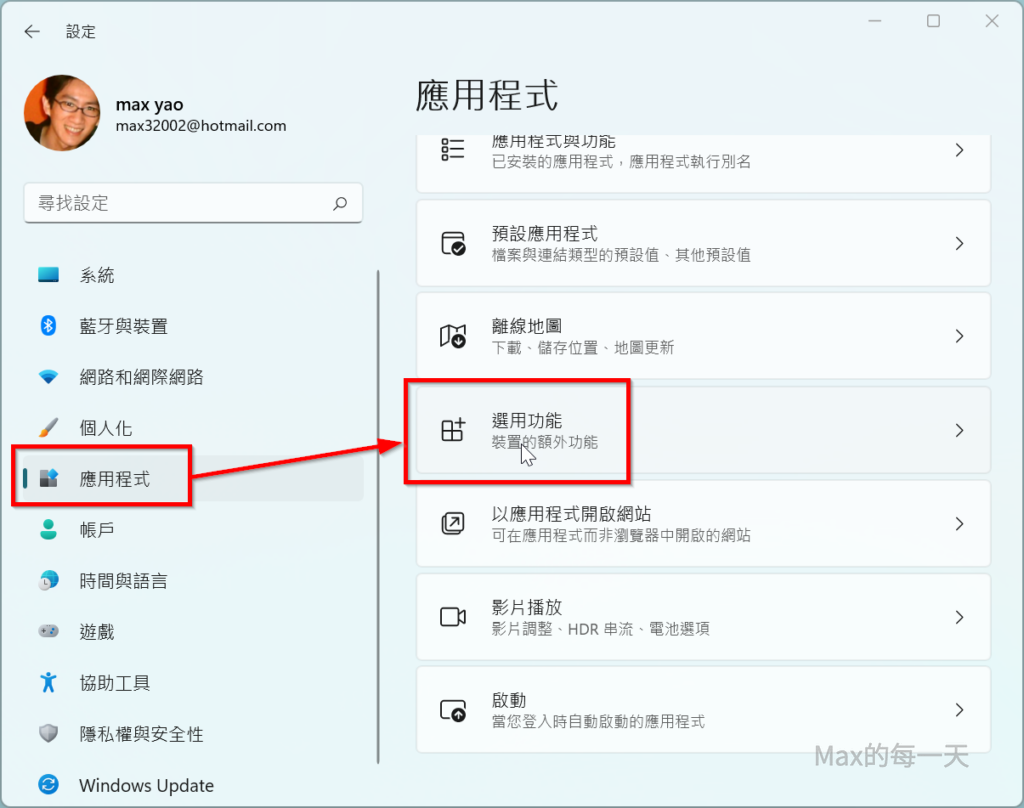Open the 選用功能 title
Image resolution: width=1024 pixels, height=808 pixels.
pyautogui.click(x=526, y=421)
